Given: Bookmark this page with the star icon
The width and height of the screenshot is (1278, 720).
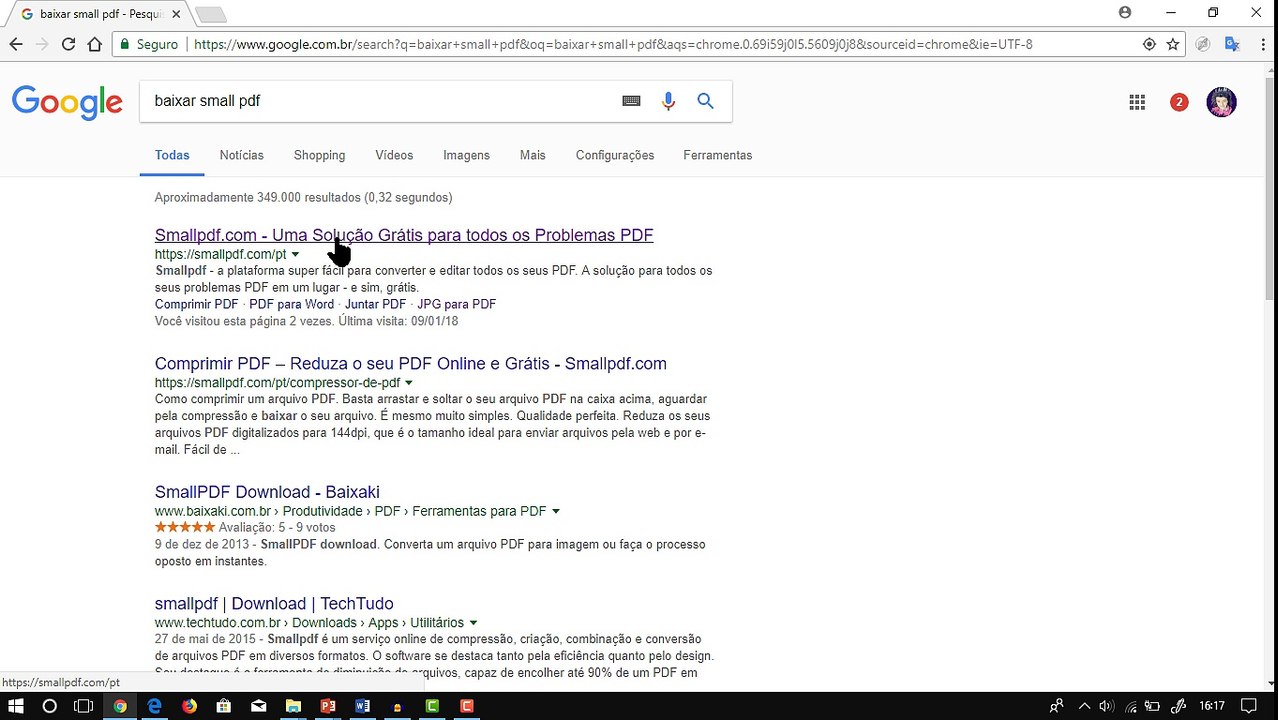Looking at the screenshot, I should [1173, 44].
